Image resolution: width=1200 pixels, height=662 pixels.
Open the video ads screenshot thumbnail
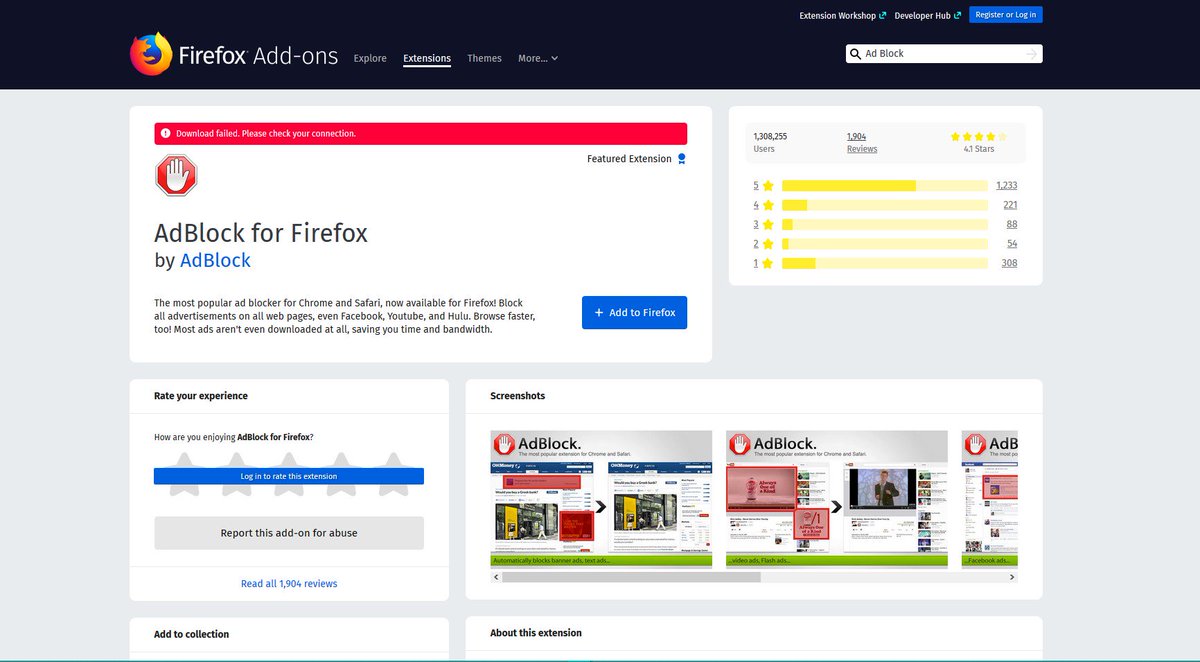click(837, 498)
